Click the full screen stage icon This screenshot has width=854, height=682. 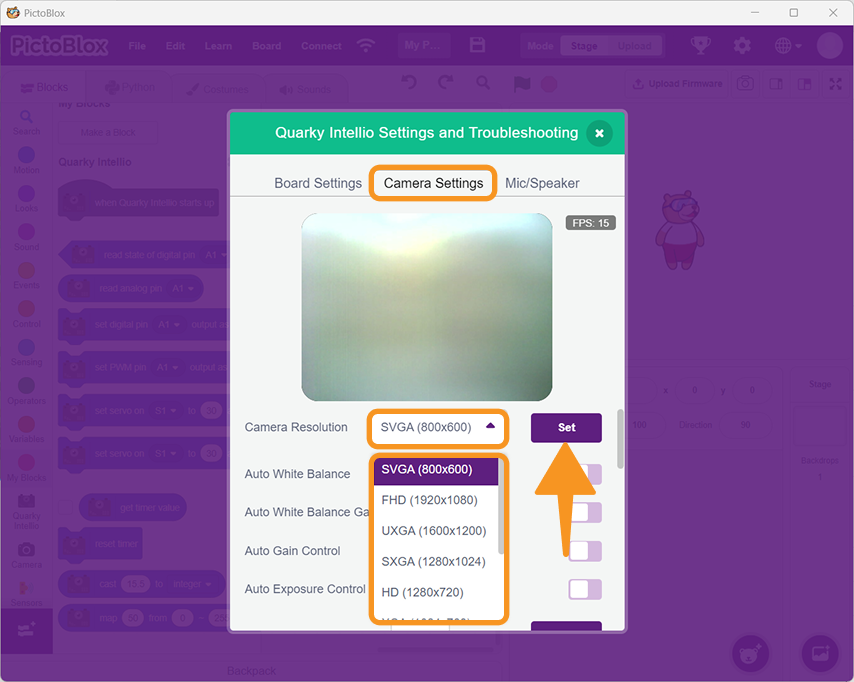[x=835, y=84]
